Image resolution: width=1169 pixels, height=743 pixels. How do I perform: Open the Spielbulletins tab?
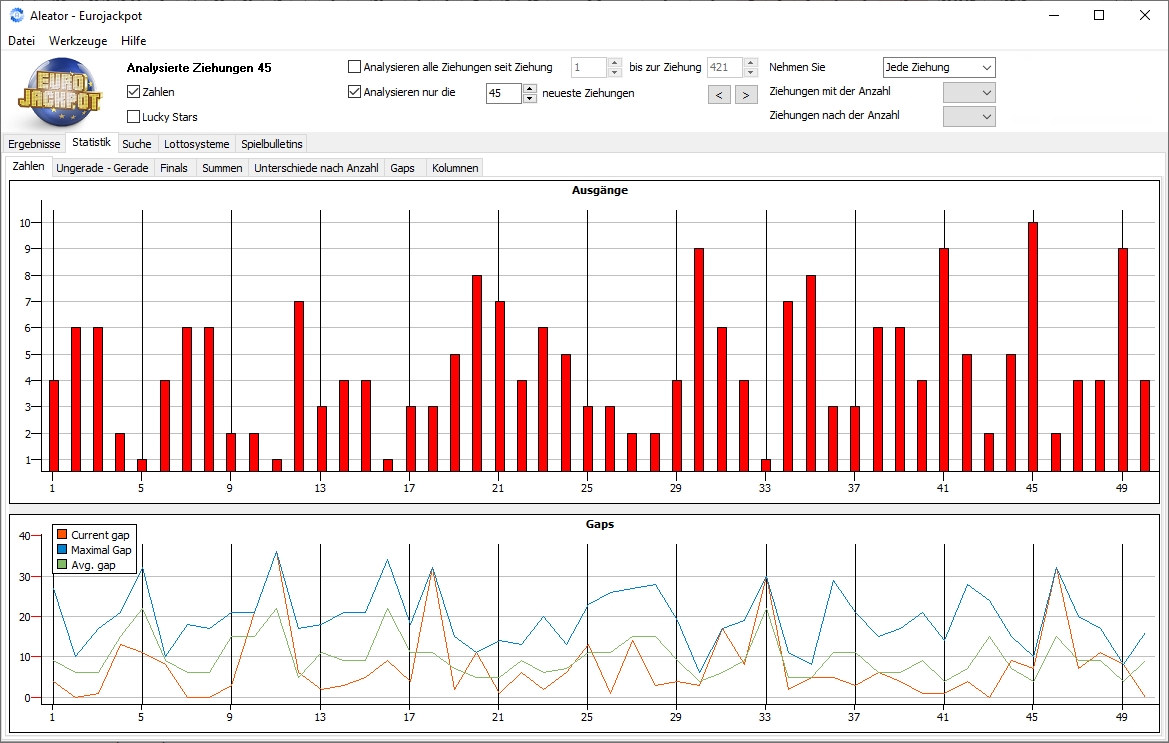(x=271, y=144)
